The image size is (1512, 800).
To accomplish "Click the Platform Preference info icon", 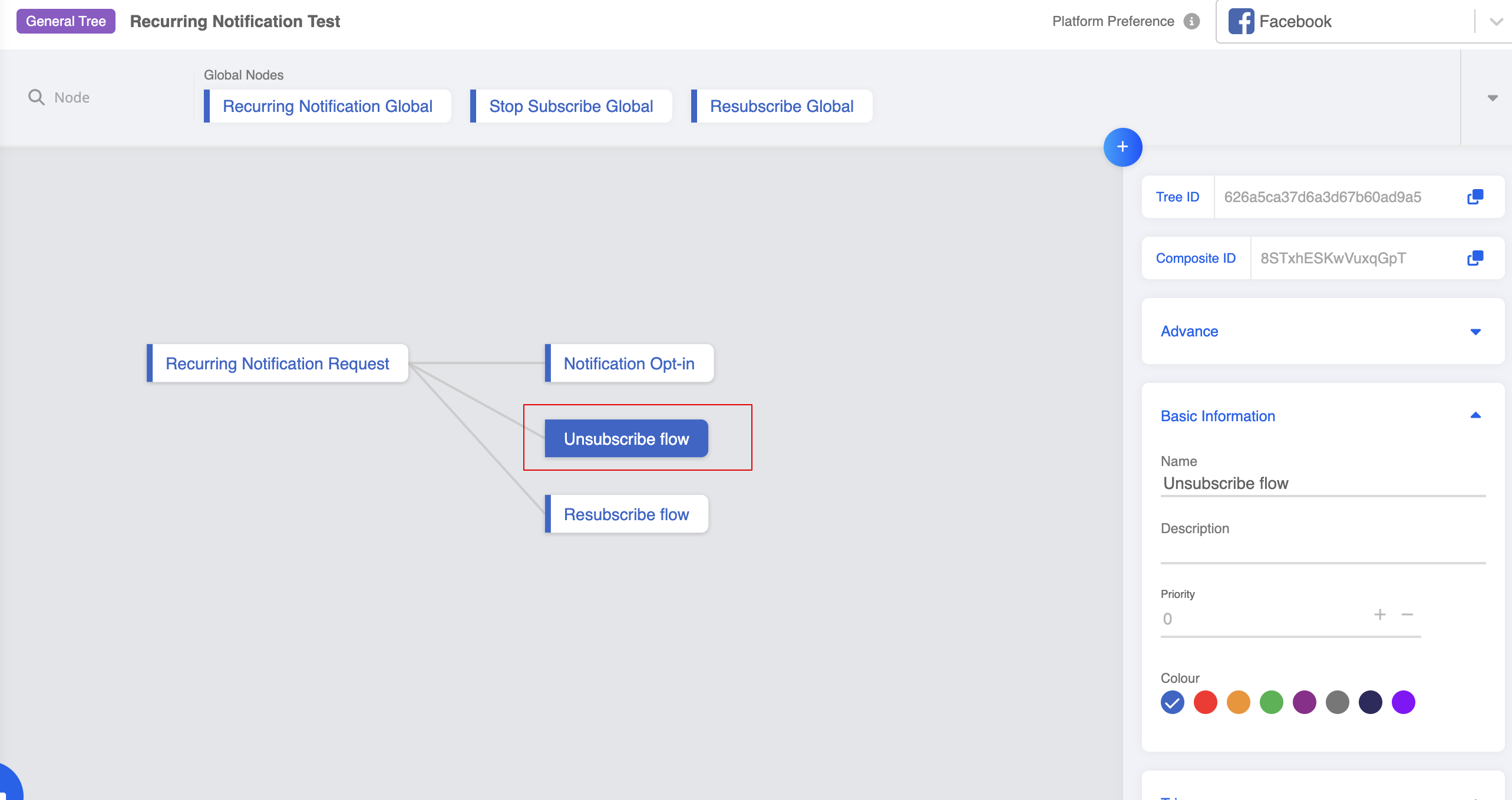I will point(1191,21).
